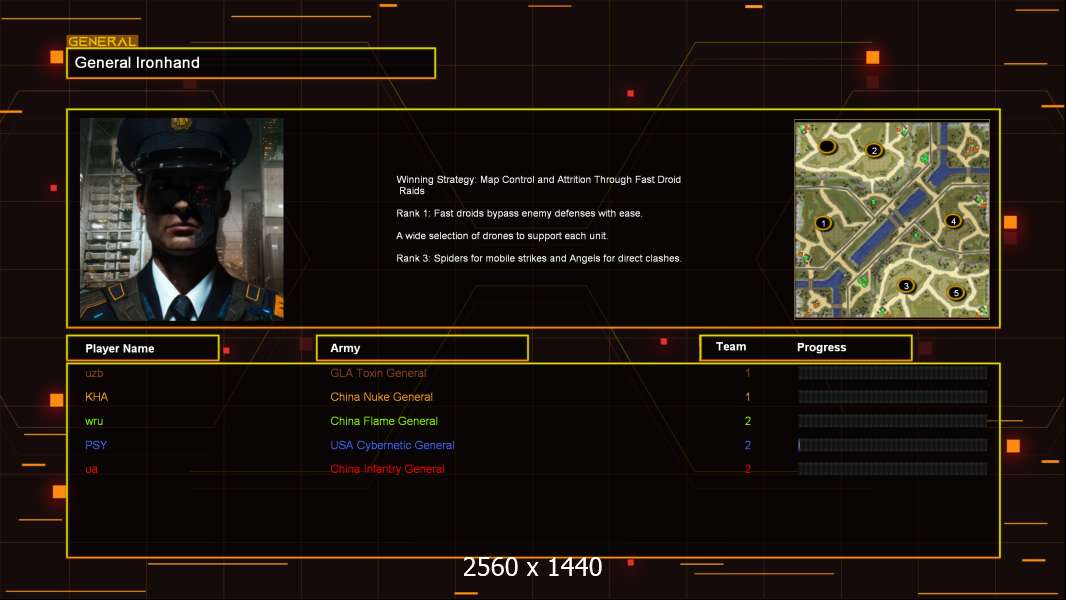1066x600 pixels.
Task: Click the wide selection of drones tip
Action: [502, 236]
